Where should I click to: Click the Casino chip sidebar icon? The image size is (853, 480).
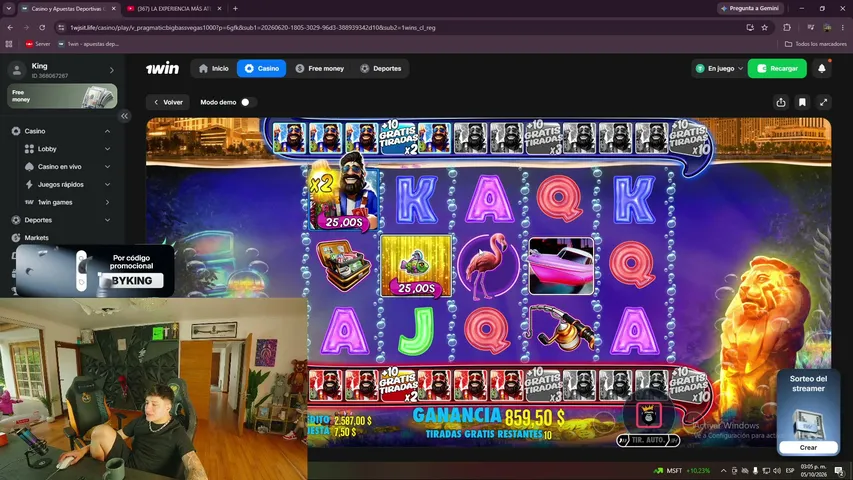(16, 131)
